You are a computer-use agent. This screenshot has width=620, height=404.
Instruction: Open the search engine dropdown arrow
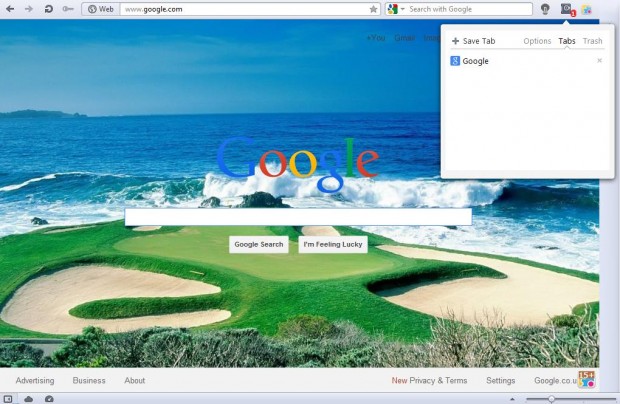pyautogui.click(x=403, y=9)
